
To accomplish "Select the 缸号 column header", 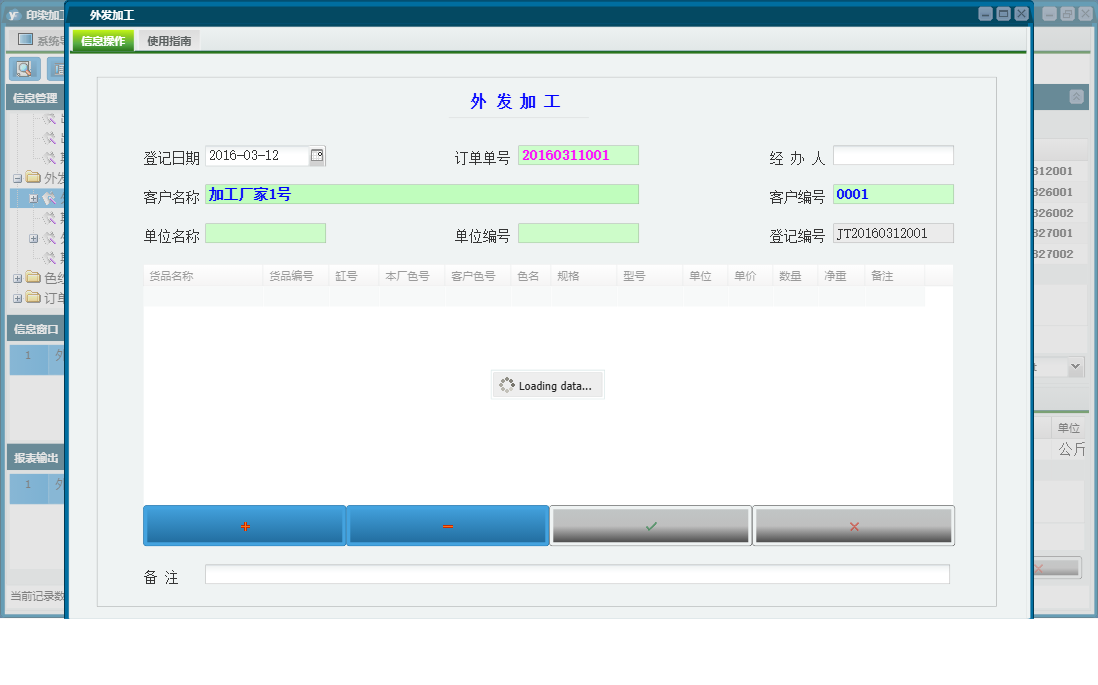I will click(x=354, y=276).
